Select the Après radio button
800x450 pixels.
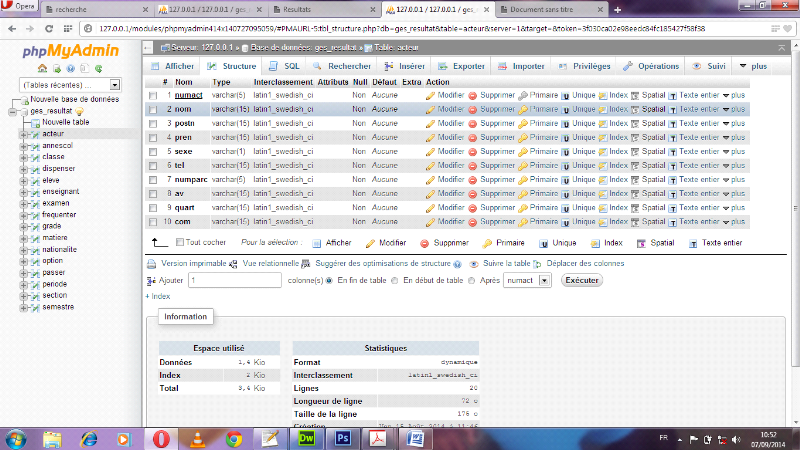pos(471,281)
